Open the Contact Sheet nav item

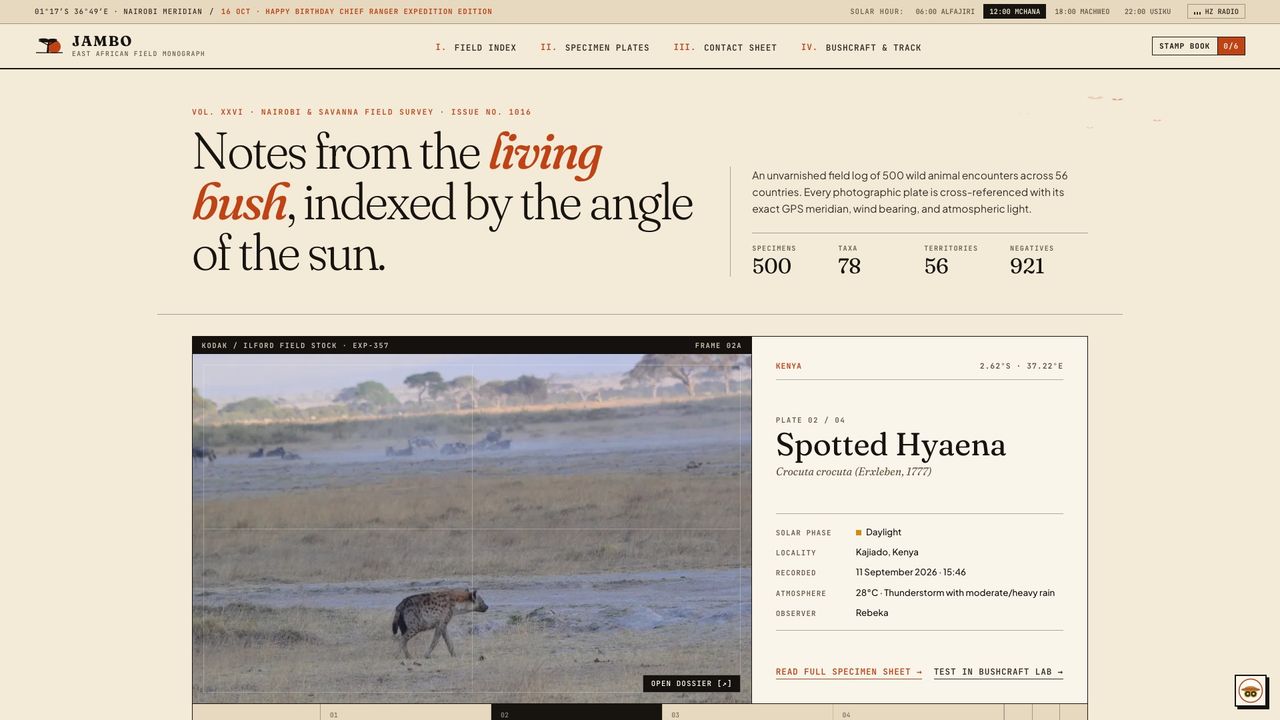725,47
